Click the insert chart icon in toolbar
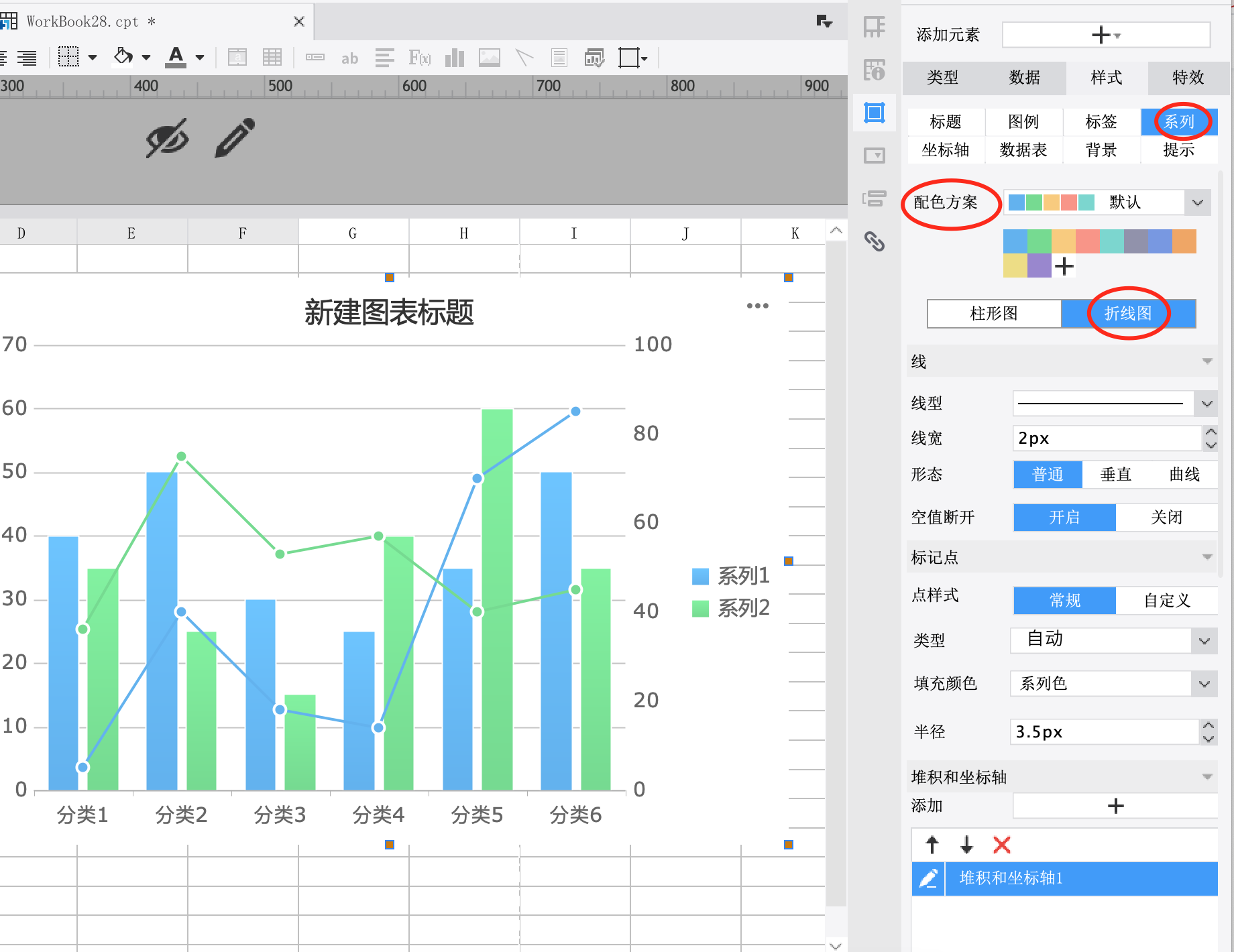This screenshot has height=952, width=1234. [x=454, y=58]
